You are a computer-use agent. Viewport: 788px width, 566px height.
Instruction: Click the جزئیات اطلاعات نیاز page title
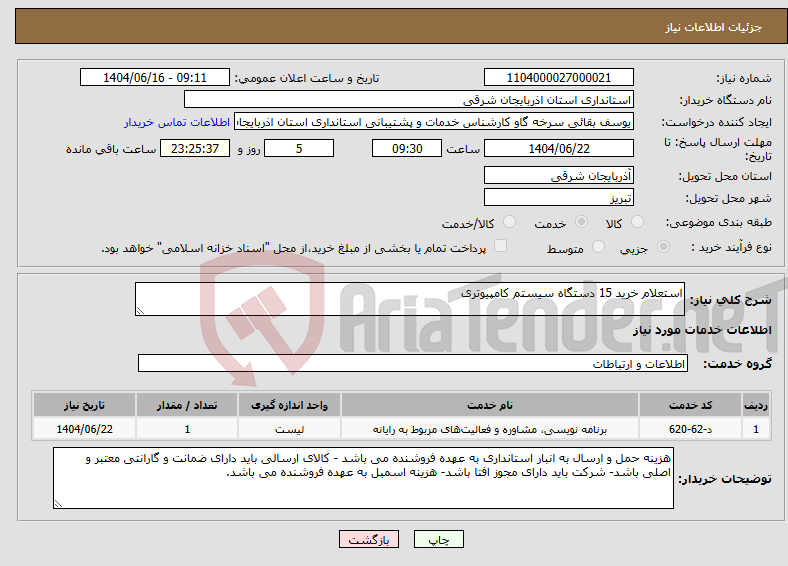pos(714,27)
